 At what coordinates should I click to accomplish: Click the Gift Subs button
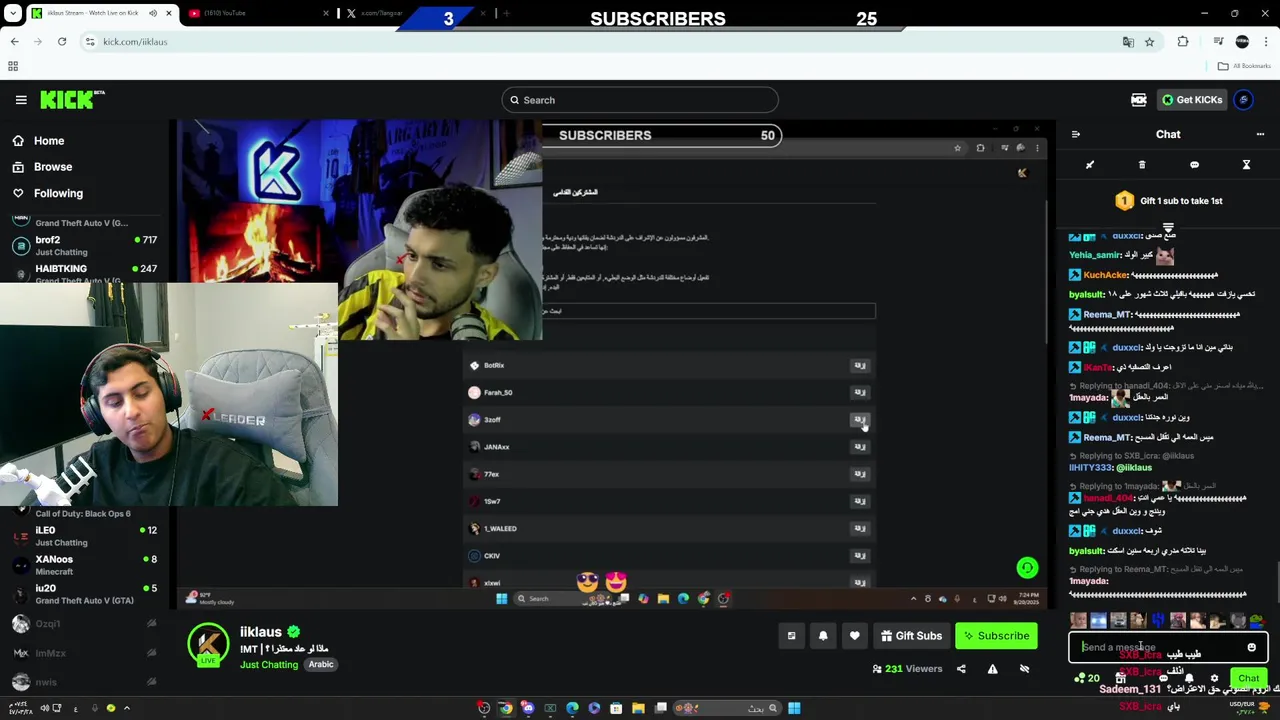click(911, 636)
